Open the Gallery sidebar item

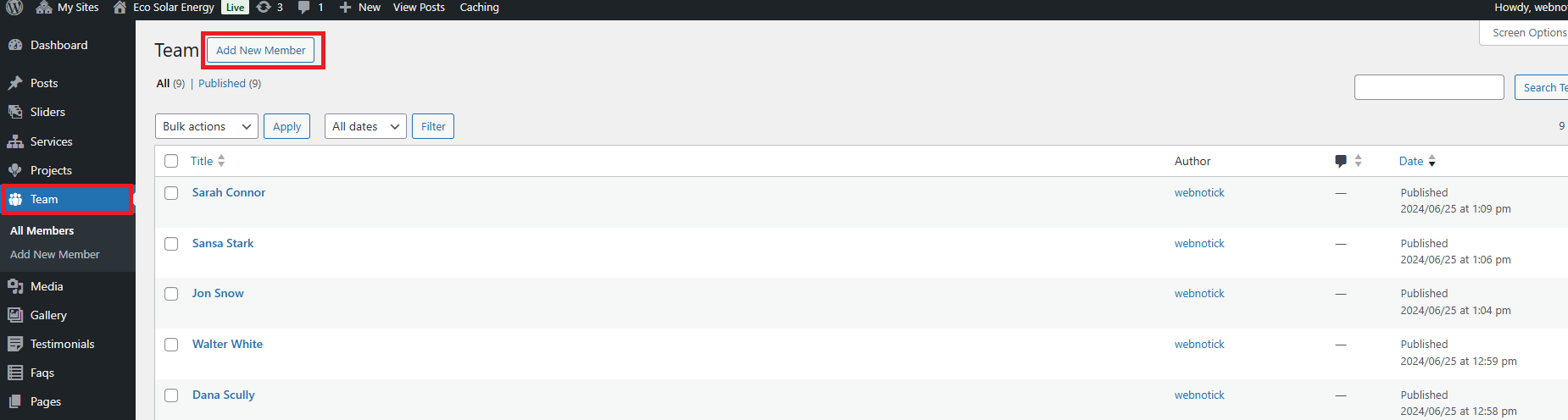coord(48,315)
